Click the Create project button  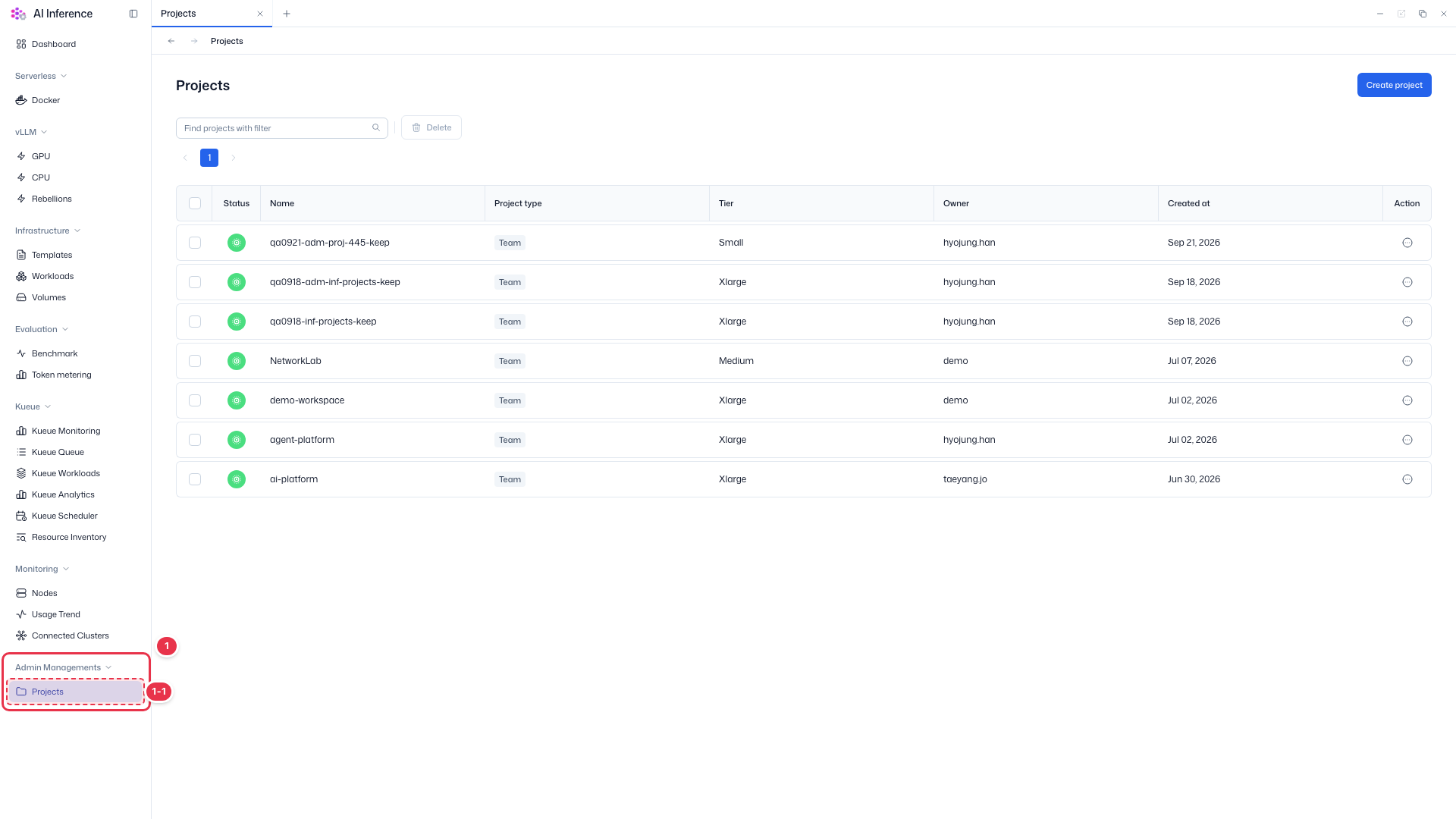[1394, 85]
